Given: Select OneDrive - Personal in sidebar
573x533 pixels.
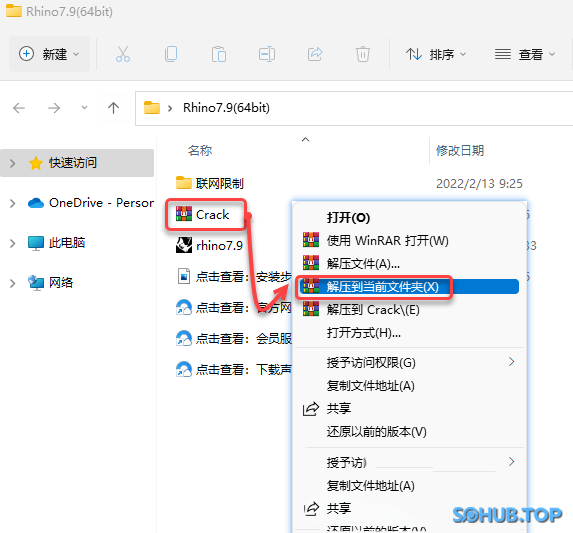Looking at the screenshot, I should [x=91, y=203].
